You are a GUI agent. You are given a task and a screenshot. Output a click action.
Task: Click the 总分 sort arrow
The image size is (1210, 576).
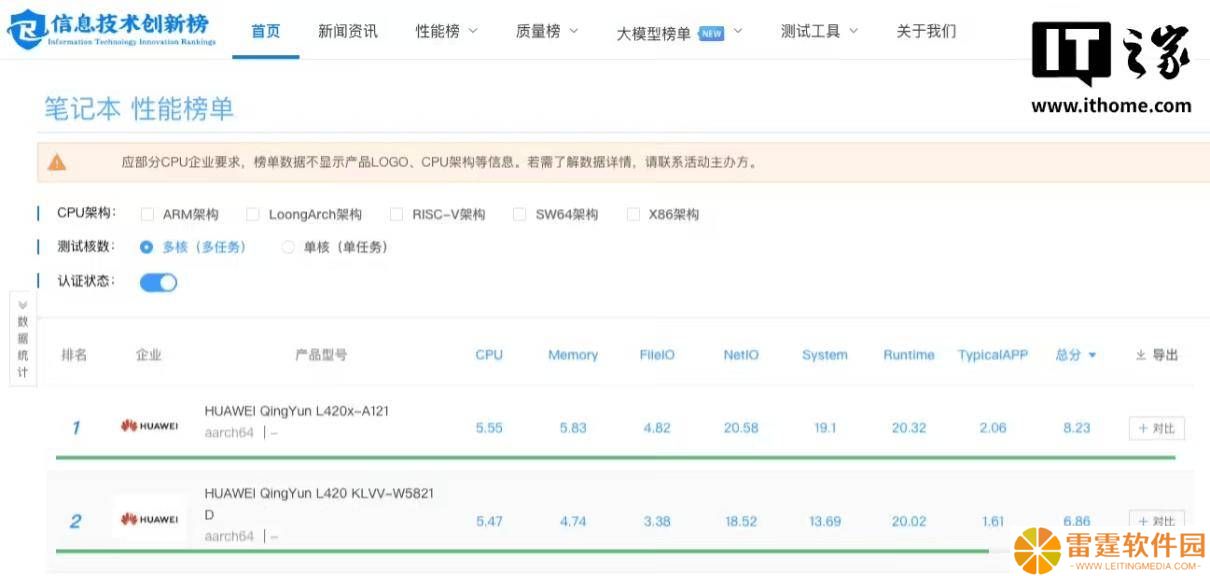1092,356
